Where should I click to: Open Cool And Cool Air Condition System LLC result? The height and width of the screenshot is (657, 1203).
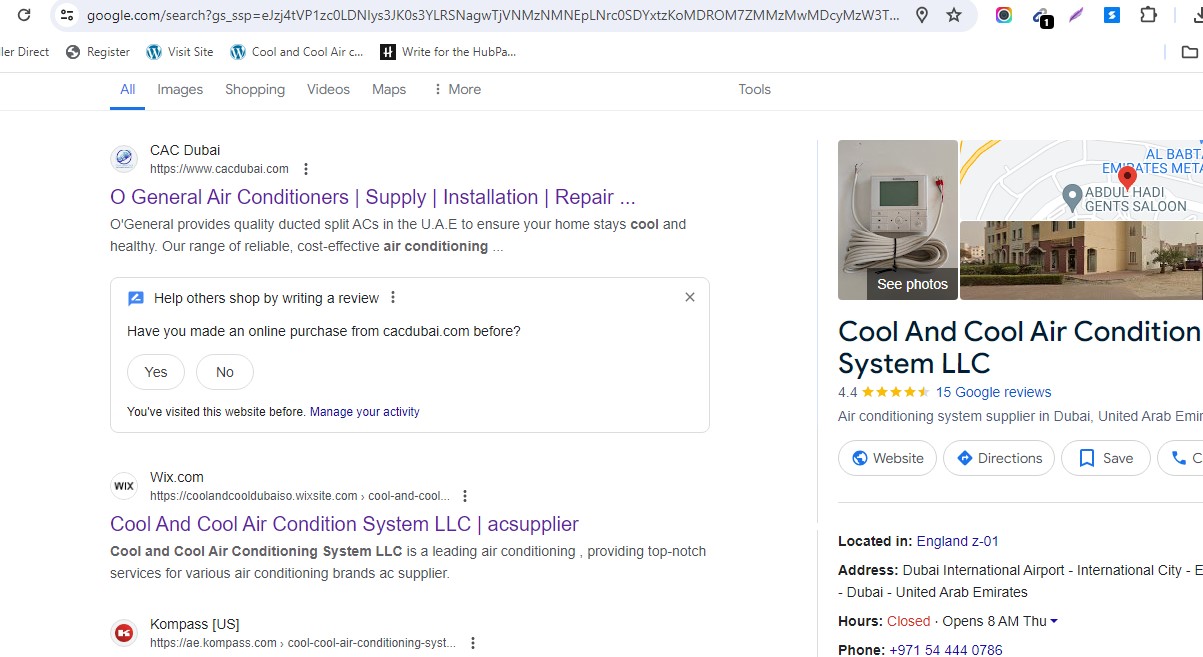pyautogui.click(x=344, y=524)
